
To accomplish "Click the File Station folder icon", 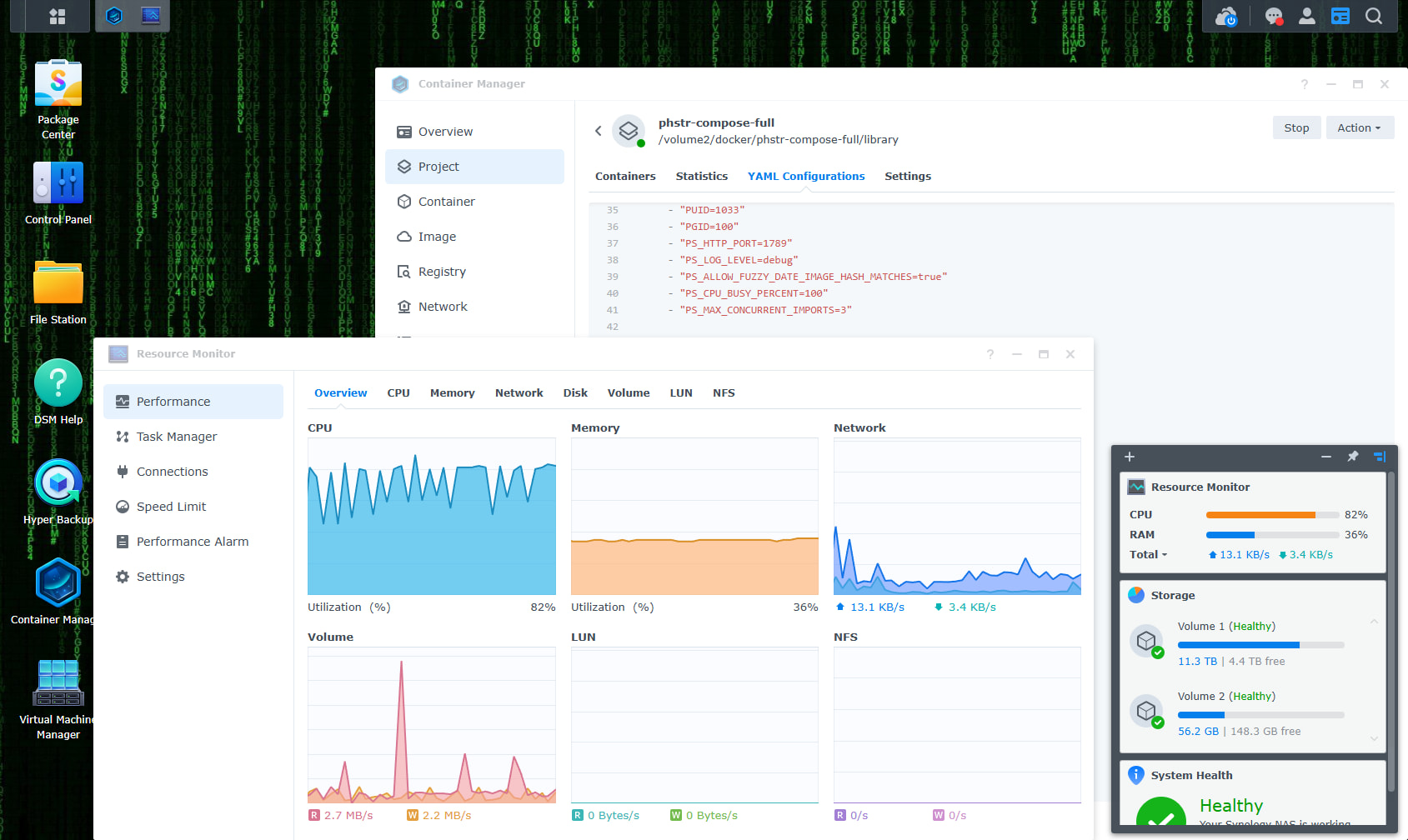I will pos(58,283).
